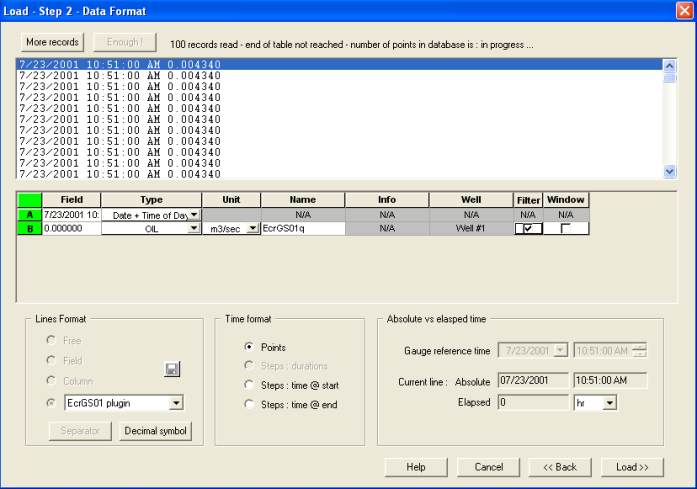Select row A header in the table
Viewport: 697px width, 489px height.
pos(29,214)
